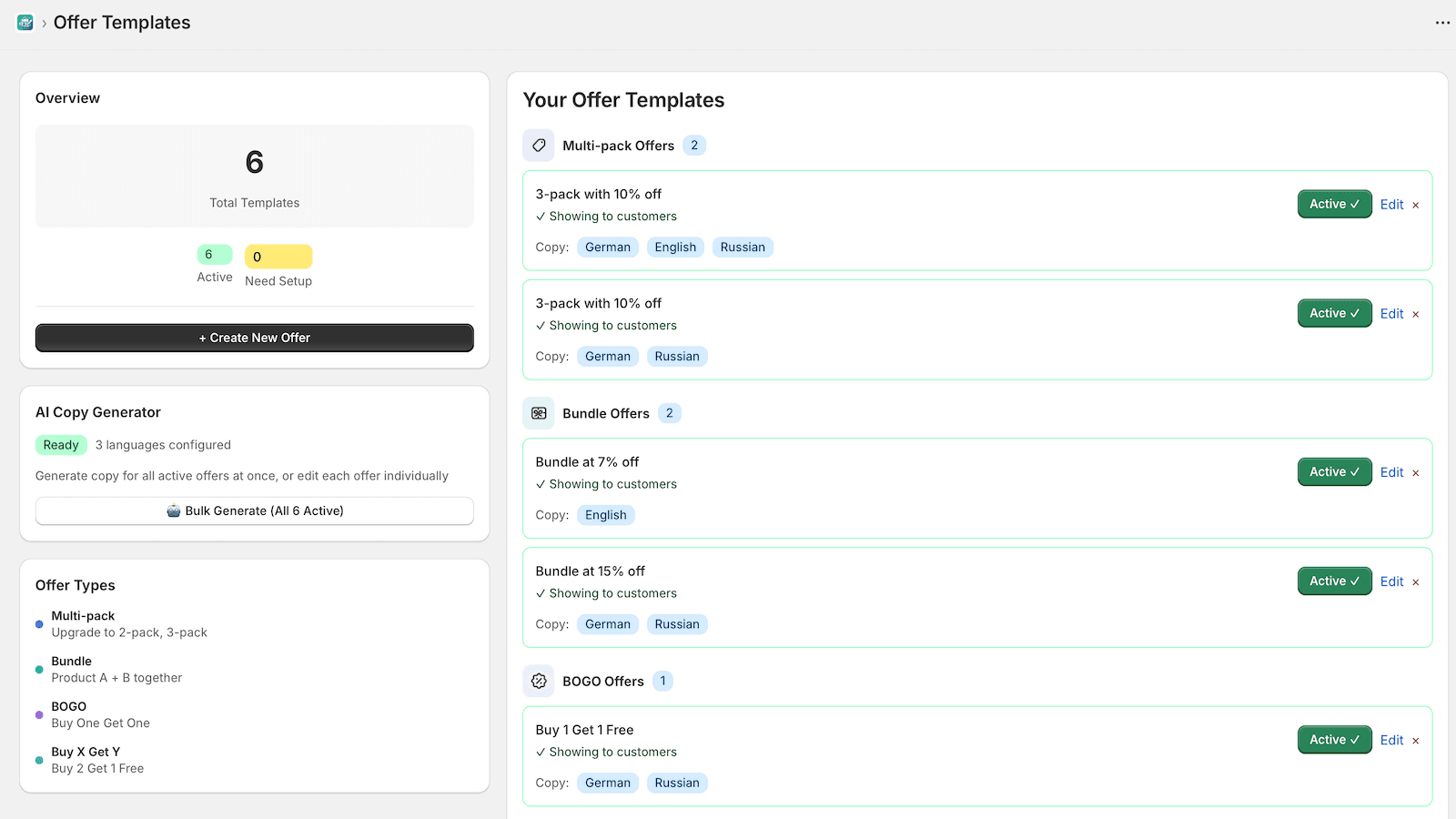Click the Bundle Offers section icon
Viewport: 1456px width, 819px height.
(x=538, y=413)
